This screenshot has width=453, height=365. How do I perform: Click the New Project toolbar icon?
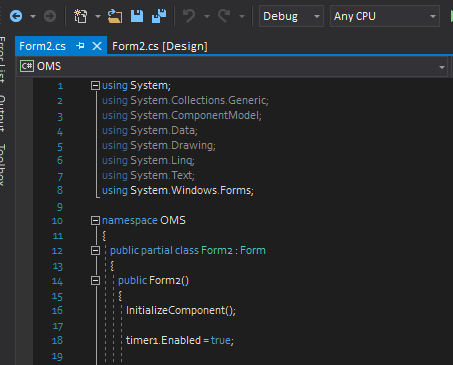(80, 16)
